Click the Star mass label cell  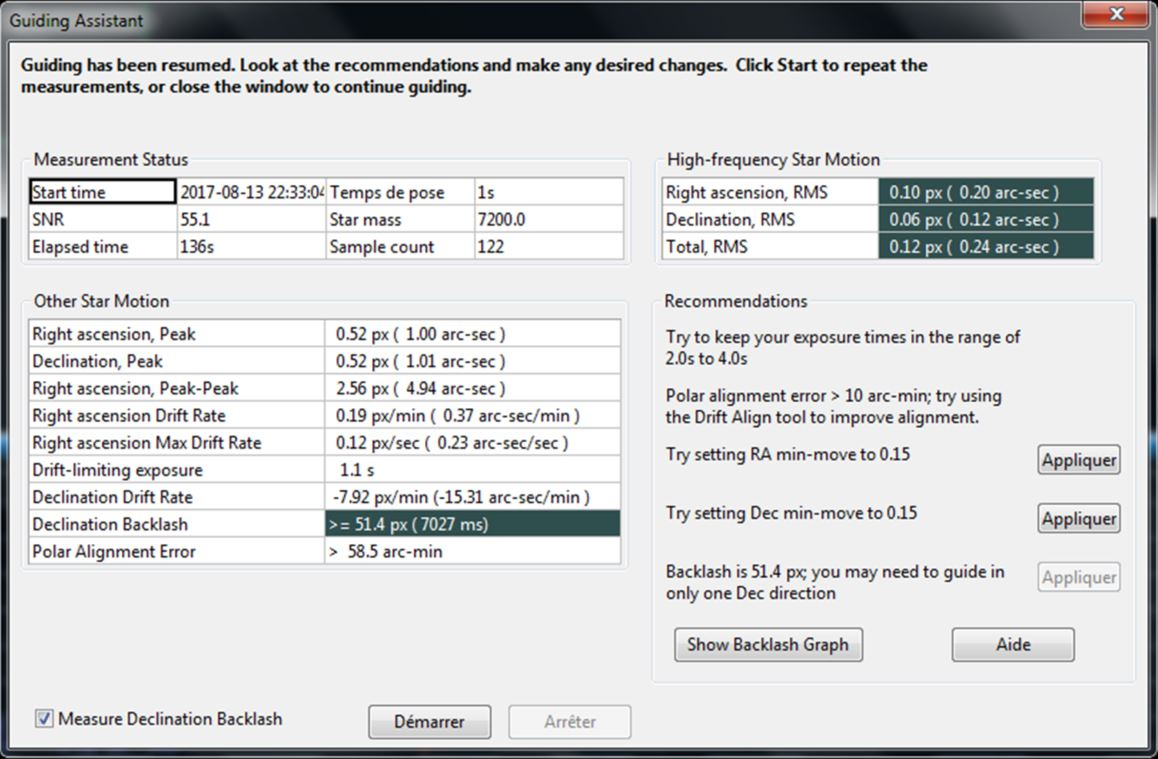pos(400,219)
